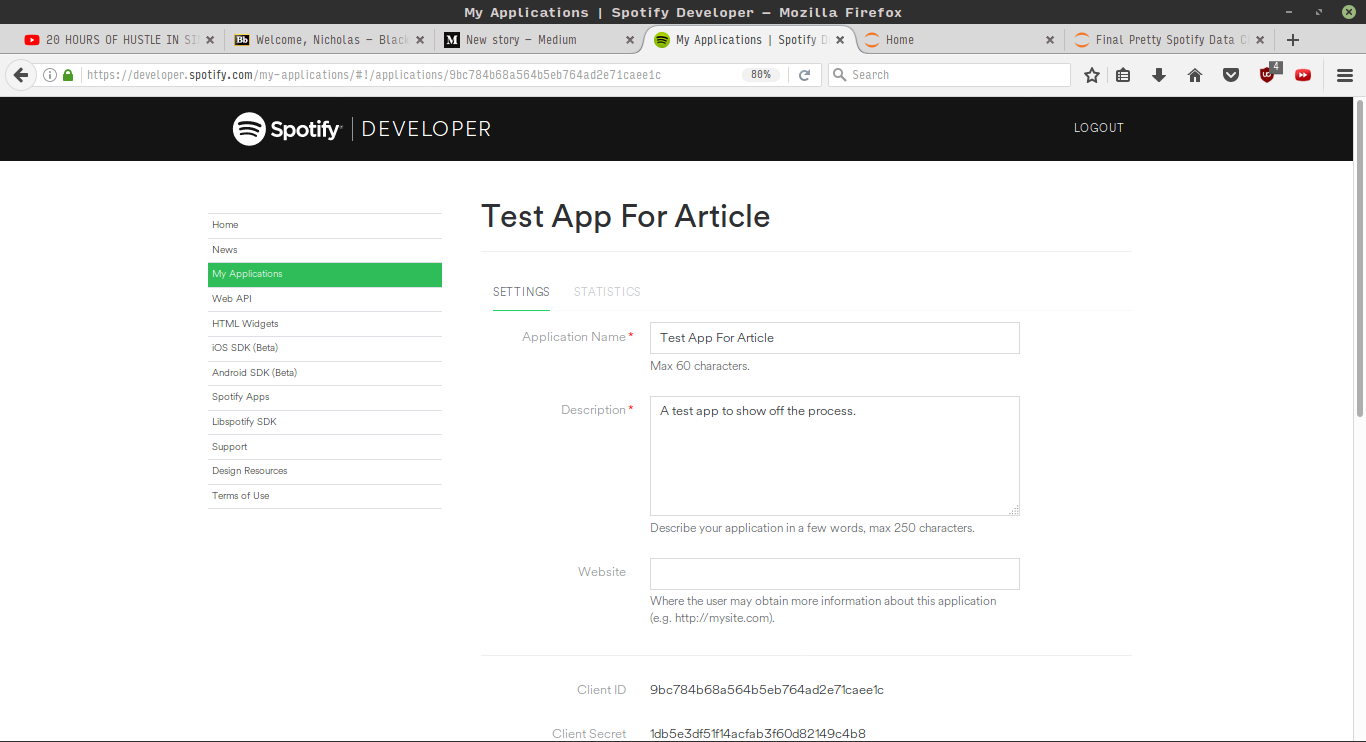Image resolution: width=1366 pixels, height=742 pixels.
Task: Click the DEVELOPER text in header
Action: tap(427, 129)
